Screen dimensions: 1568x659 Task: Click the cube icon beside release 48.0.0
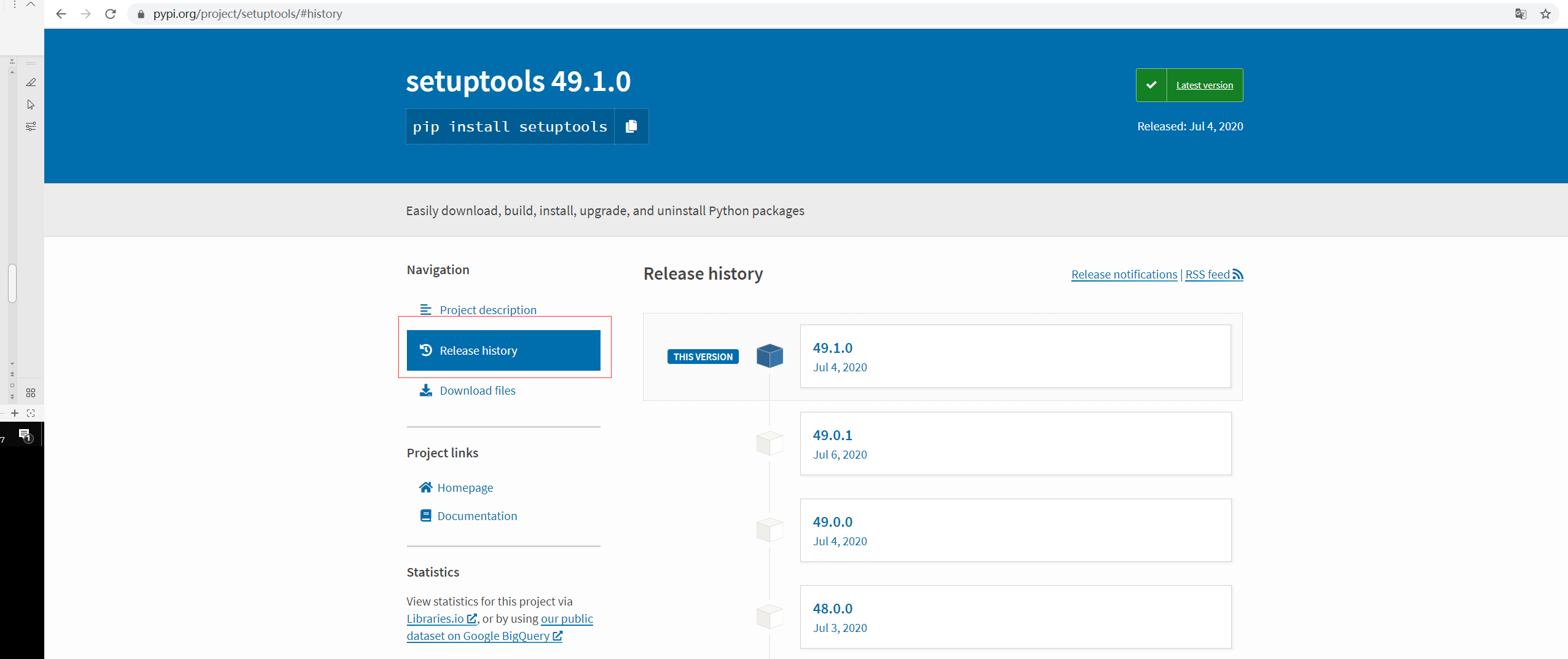(770, 617)
